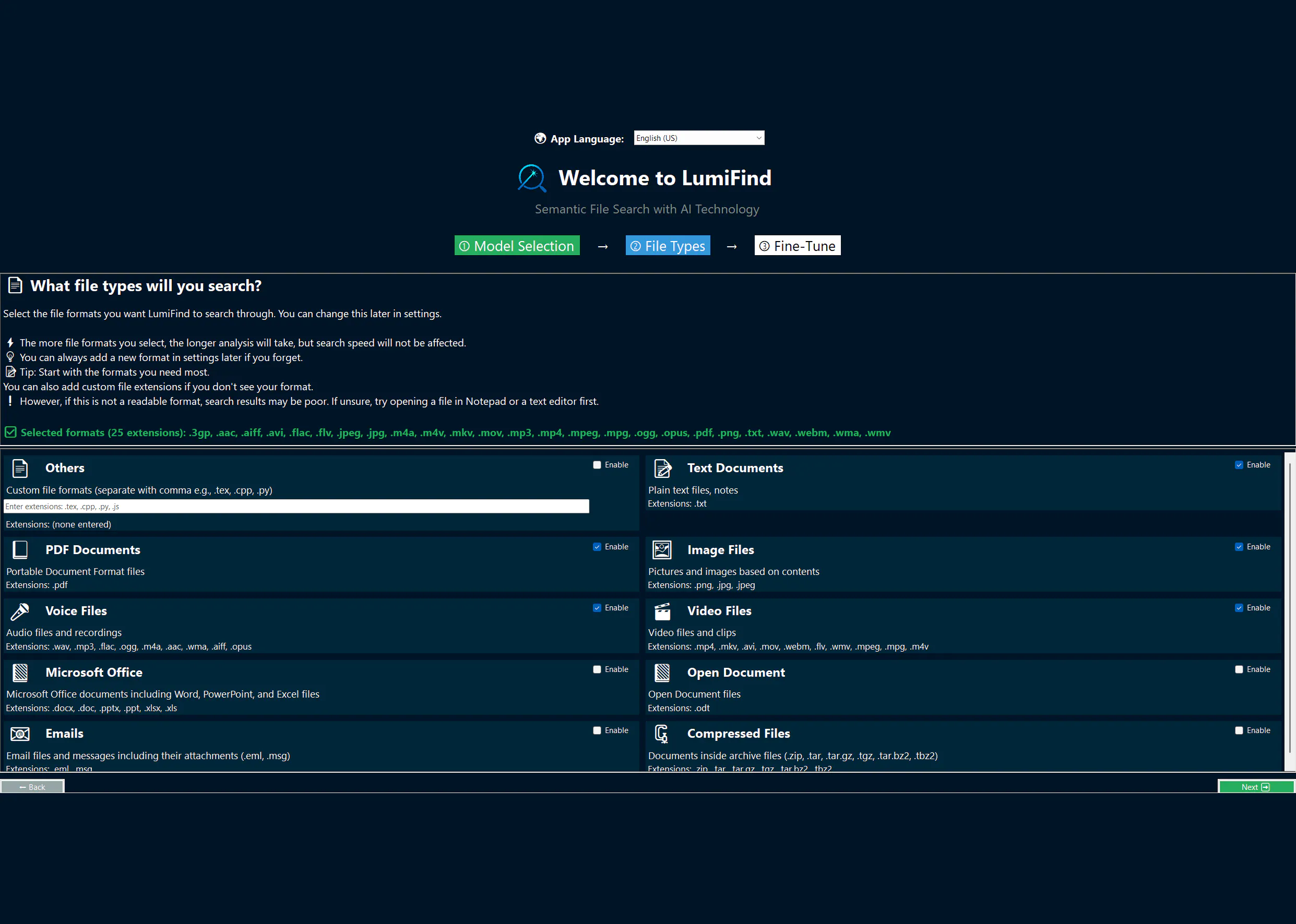Screen dimensions: 1296x924
Task: Click the document icon beside file types heading
Action: (15, 285)
